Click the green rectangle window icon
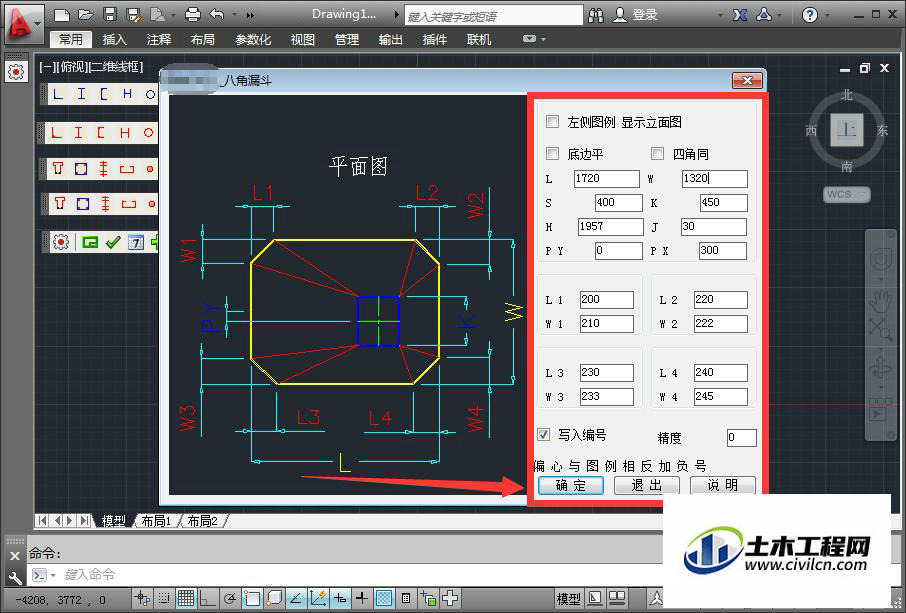 point(90,243)
